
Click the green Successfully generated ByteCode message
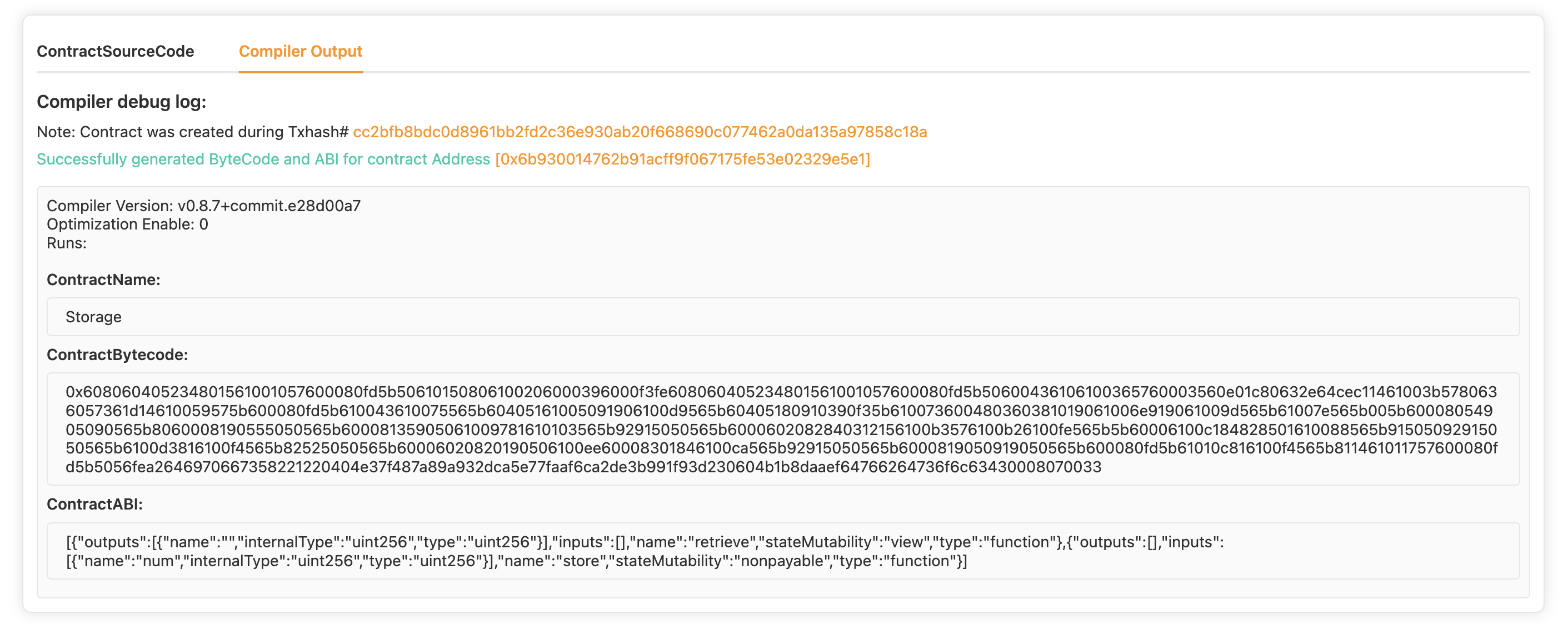263,159
